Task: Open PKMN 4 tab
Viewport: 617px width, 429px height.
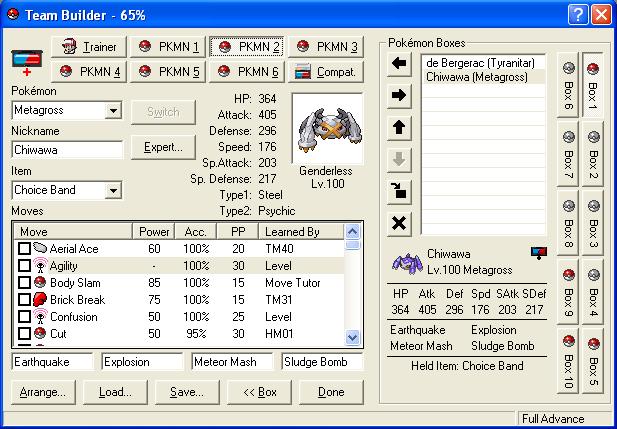Action: pos(89,72)
